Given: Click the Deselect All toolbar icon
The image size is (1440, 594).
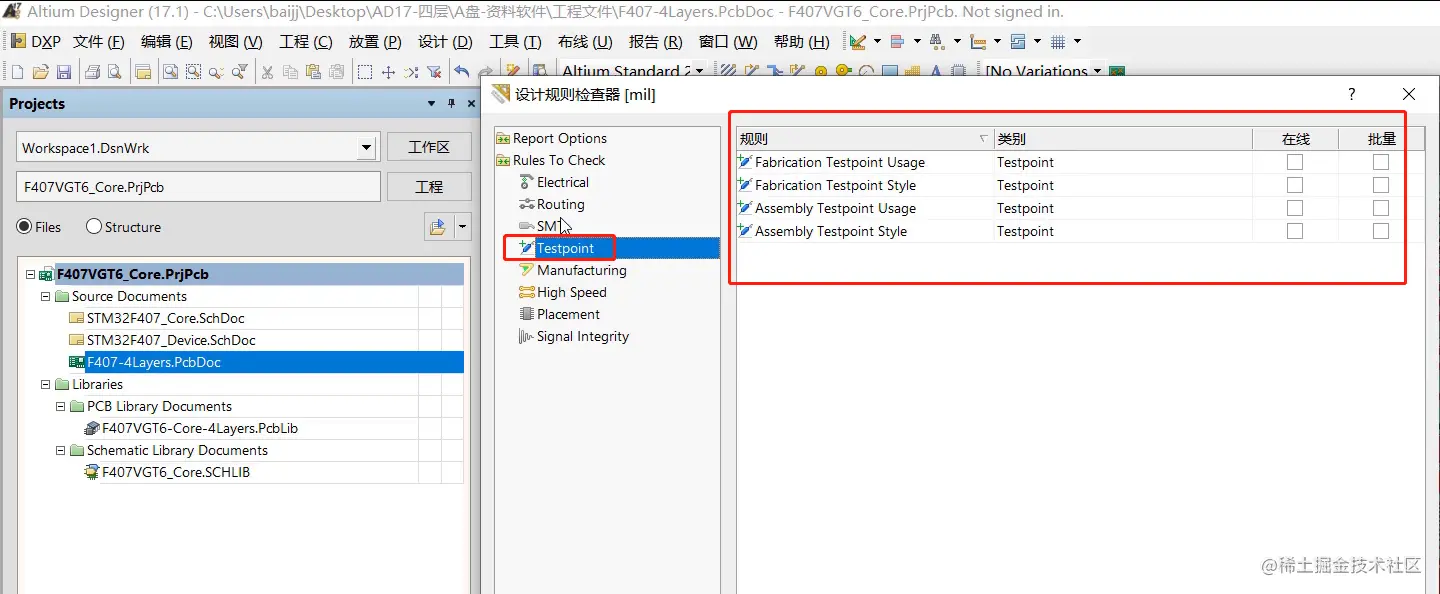Looking at the screenshot, I should click(411, 72).
